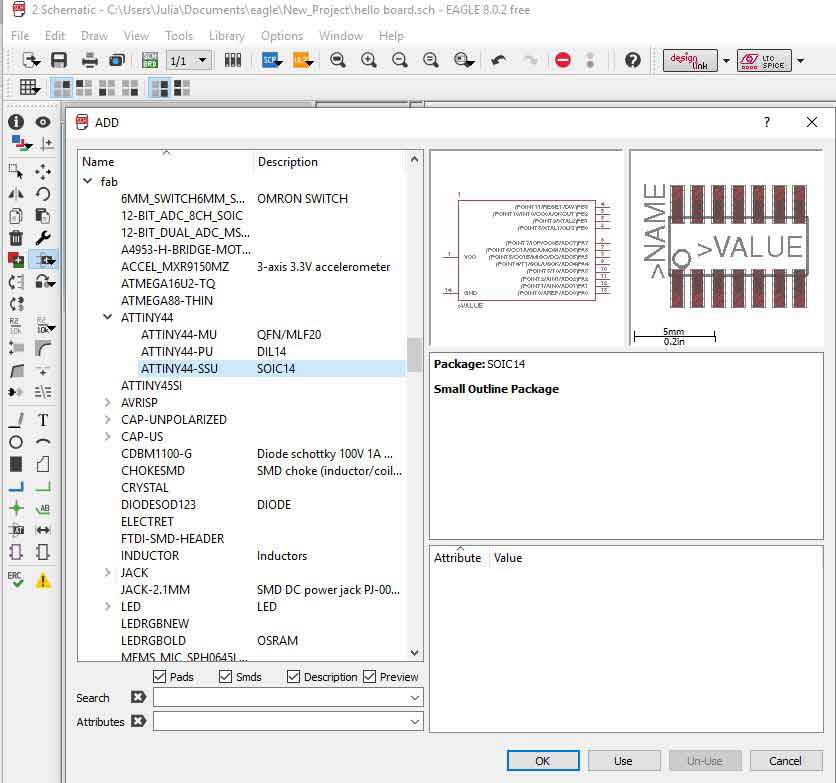Open the SCR script icon

point(271,60)
